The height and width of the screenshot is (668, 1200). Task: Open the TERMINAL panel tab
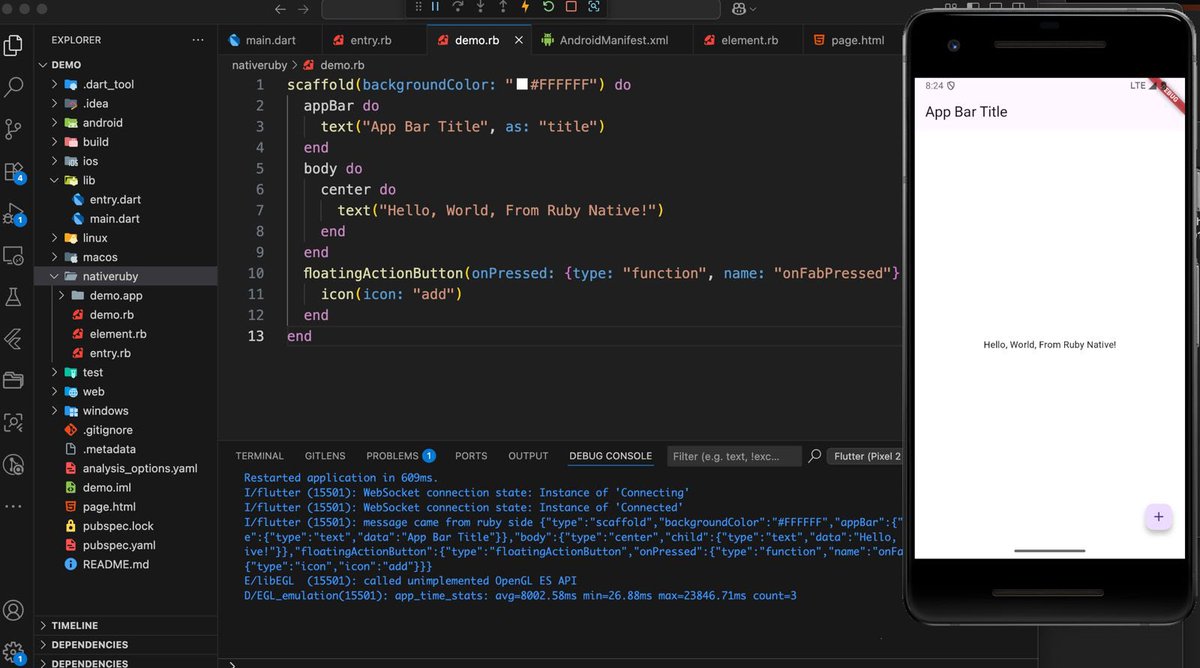click(259, 456)
